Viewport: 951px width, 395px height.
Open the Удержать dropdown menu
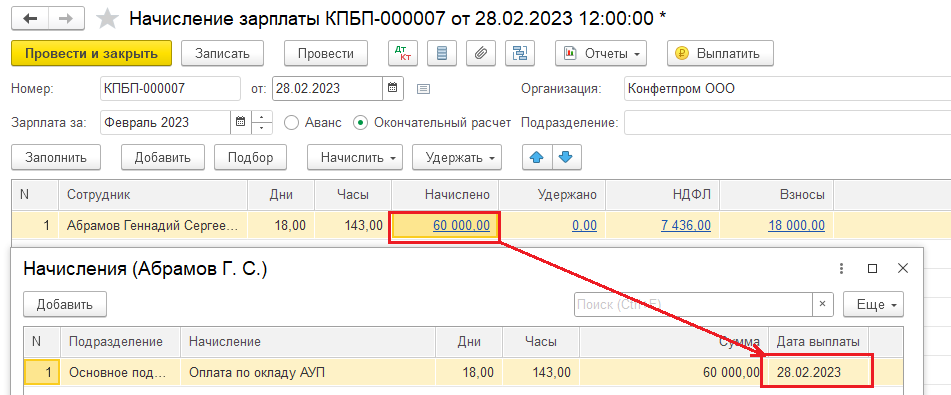coord(457,157)
